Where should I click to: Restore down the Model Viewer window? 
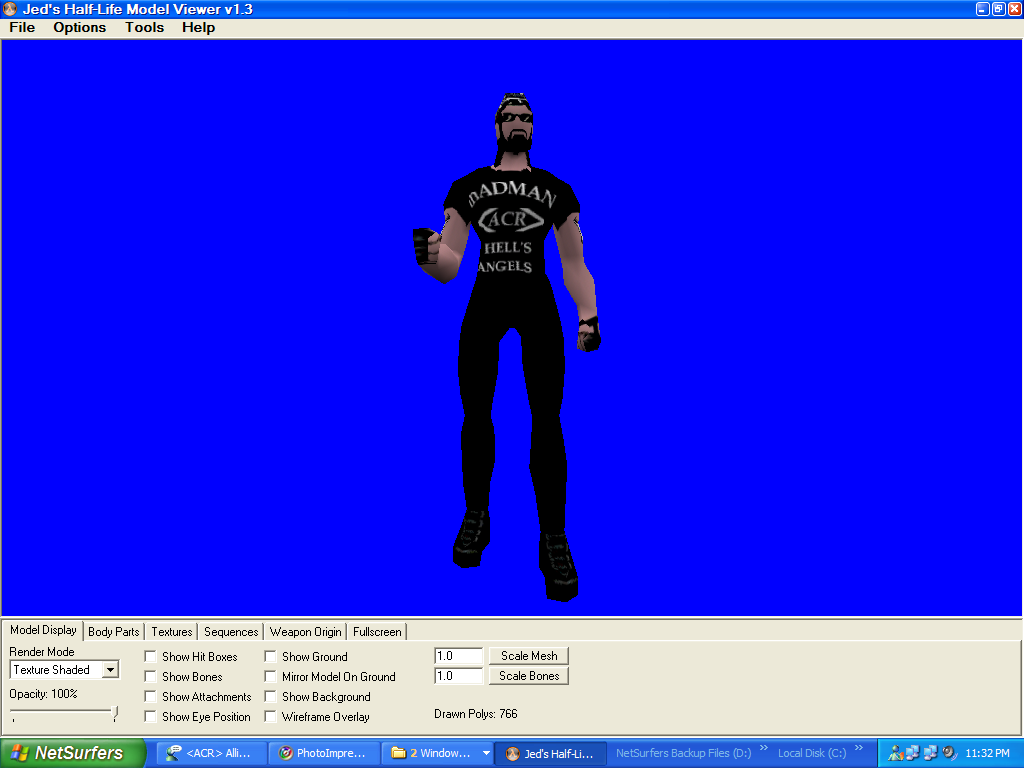tap(999, 9)
